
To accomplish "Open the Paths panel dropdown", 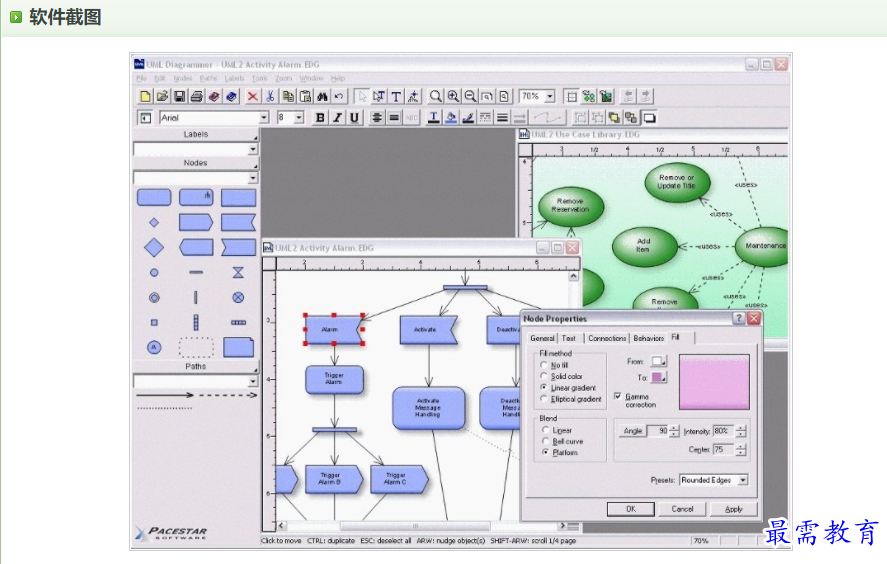I will (x=252, y=381).
